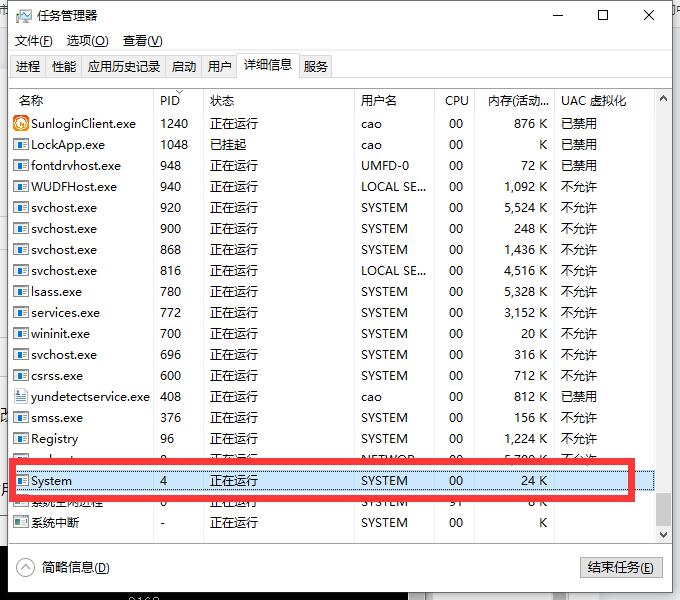The width and height of the screenshot is (680, 600).
Task: Sort by the 内存(活动... column header
Action: point(514,101)
